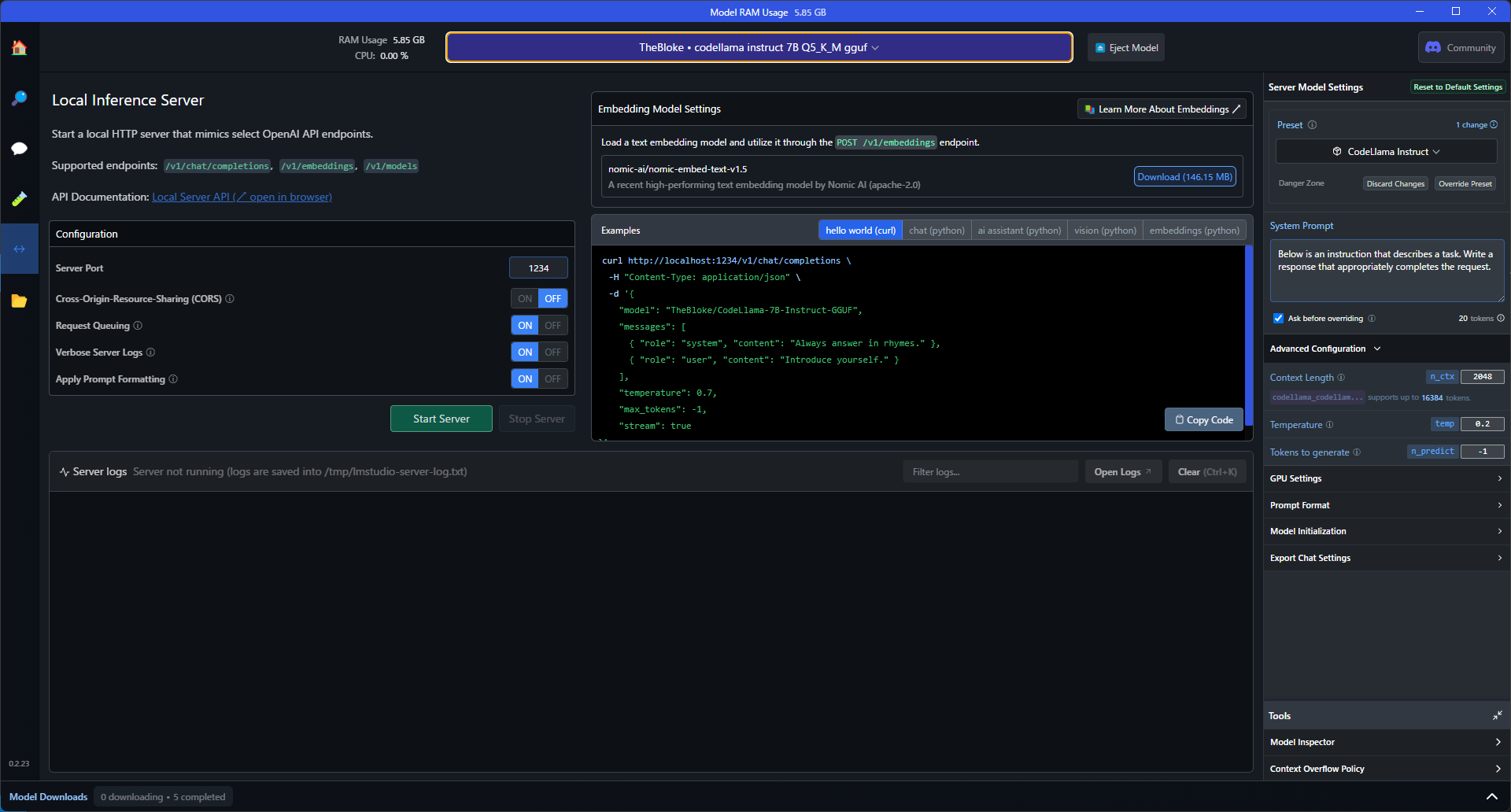1511x812 pixels.
Task: Uncheck Ask before overriding
Action: [1278, 318]
